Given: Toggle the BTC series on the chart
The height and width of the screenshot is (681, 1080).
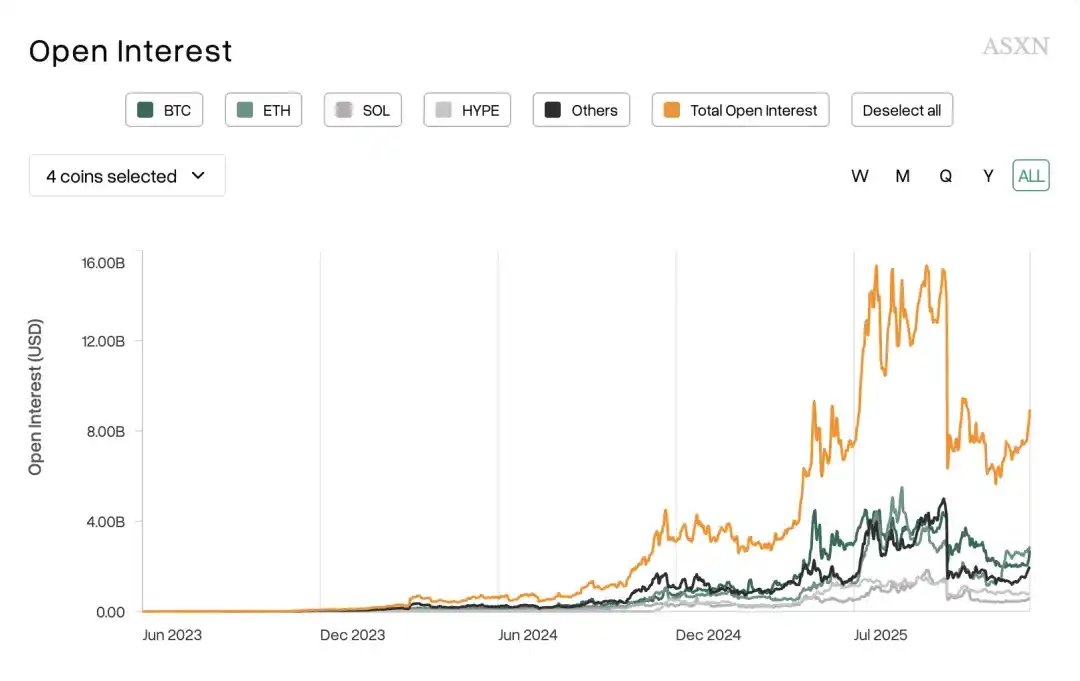Looking at the screenshot, I should click(x=163, y=110).
